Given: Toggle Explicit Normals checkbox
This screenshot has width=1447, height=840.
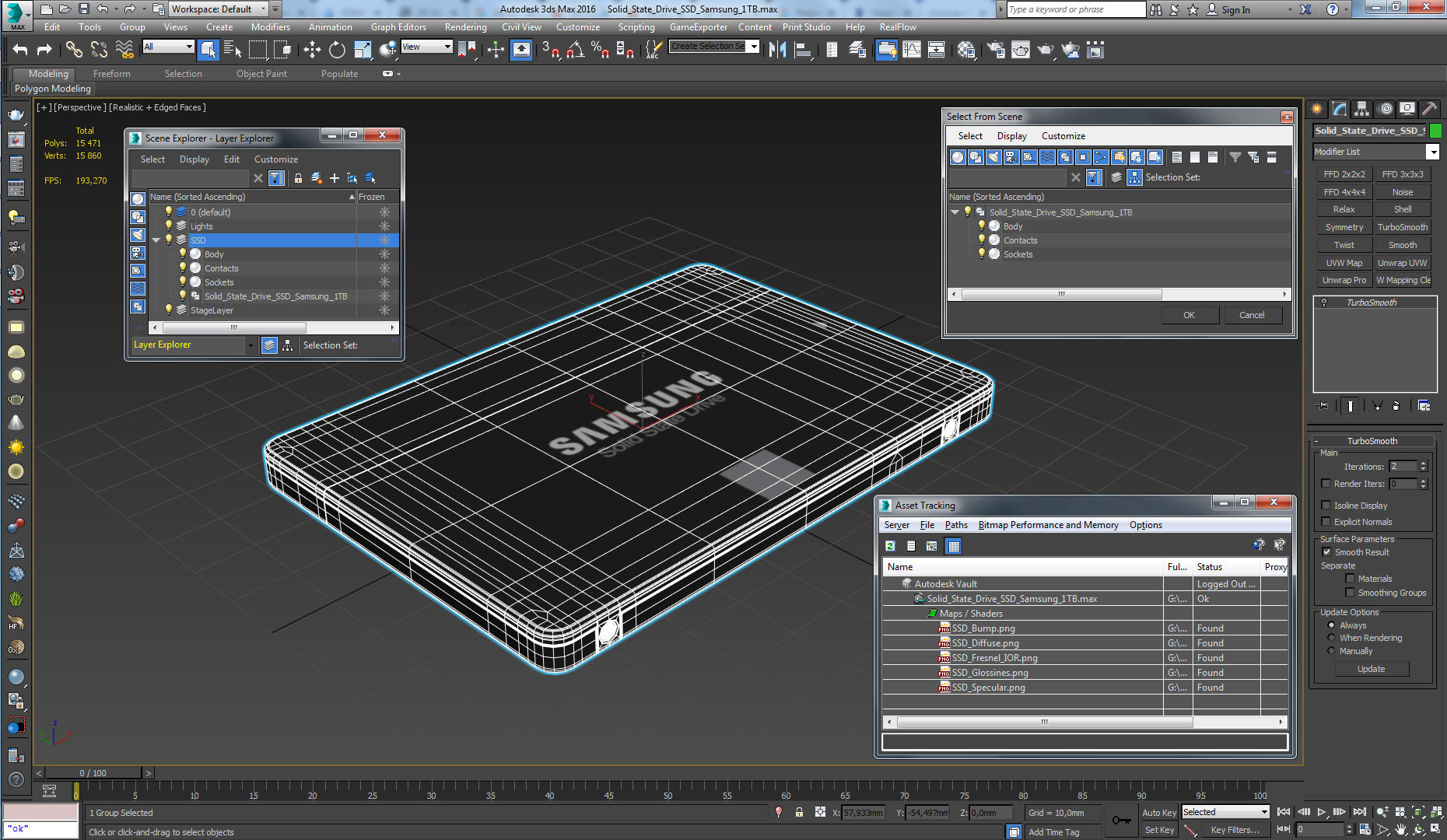Looking at the screenshot, I should [1326, 521].
